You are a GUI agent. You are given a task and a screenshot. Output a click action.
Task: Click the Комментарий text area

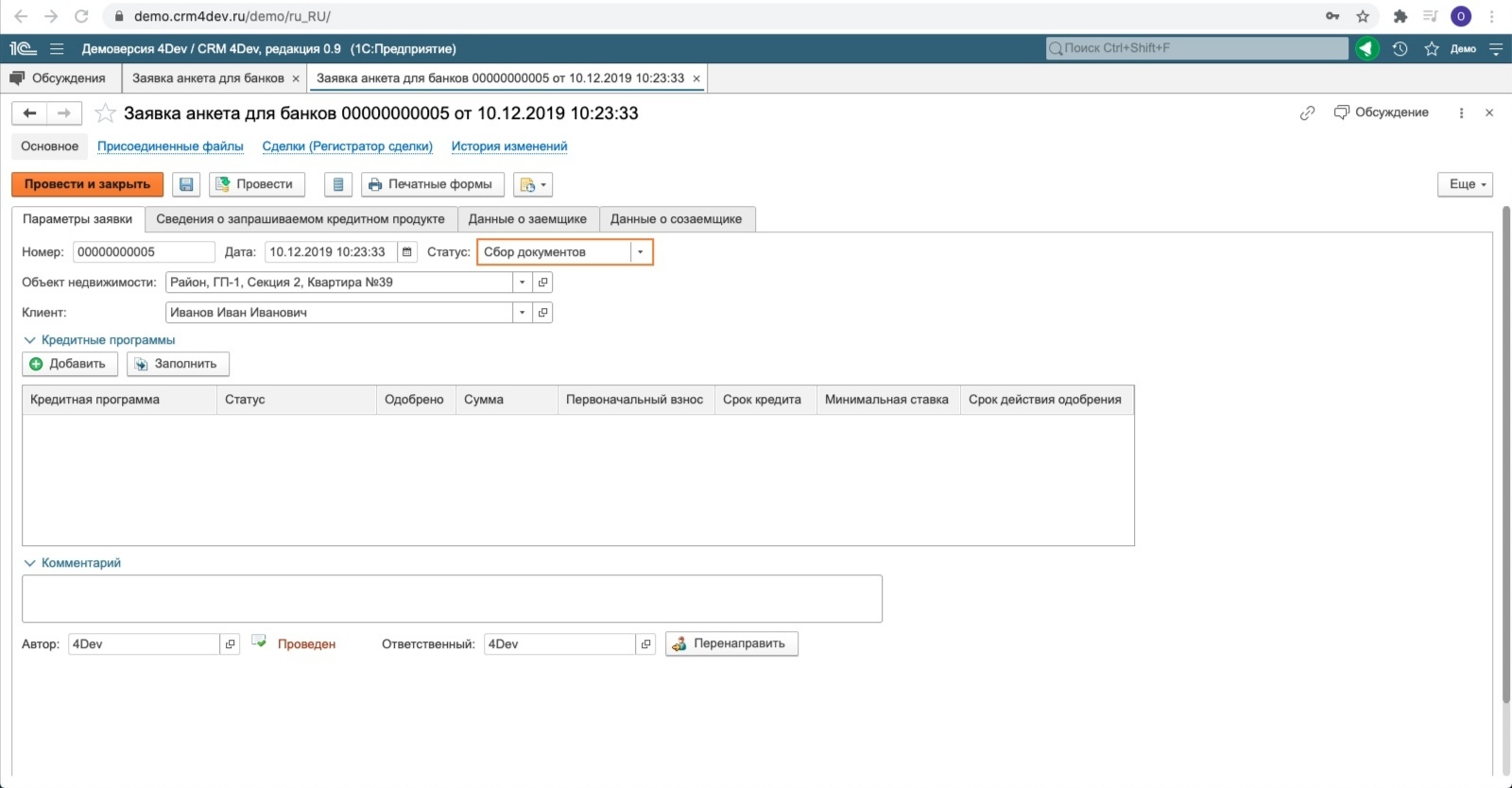tap(452, 599)
